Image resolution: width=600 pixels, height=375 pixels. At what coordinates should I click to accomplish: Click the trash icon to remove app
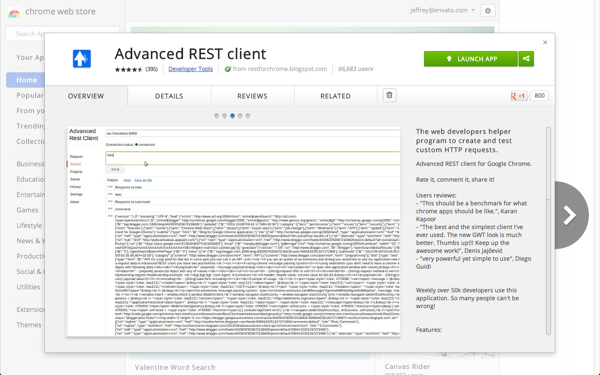point(389,95)
